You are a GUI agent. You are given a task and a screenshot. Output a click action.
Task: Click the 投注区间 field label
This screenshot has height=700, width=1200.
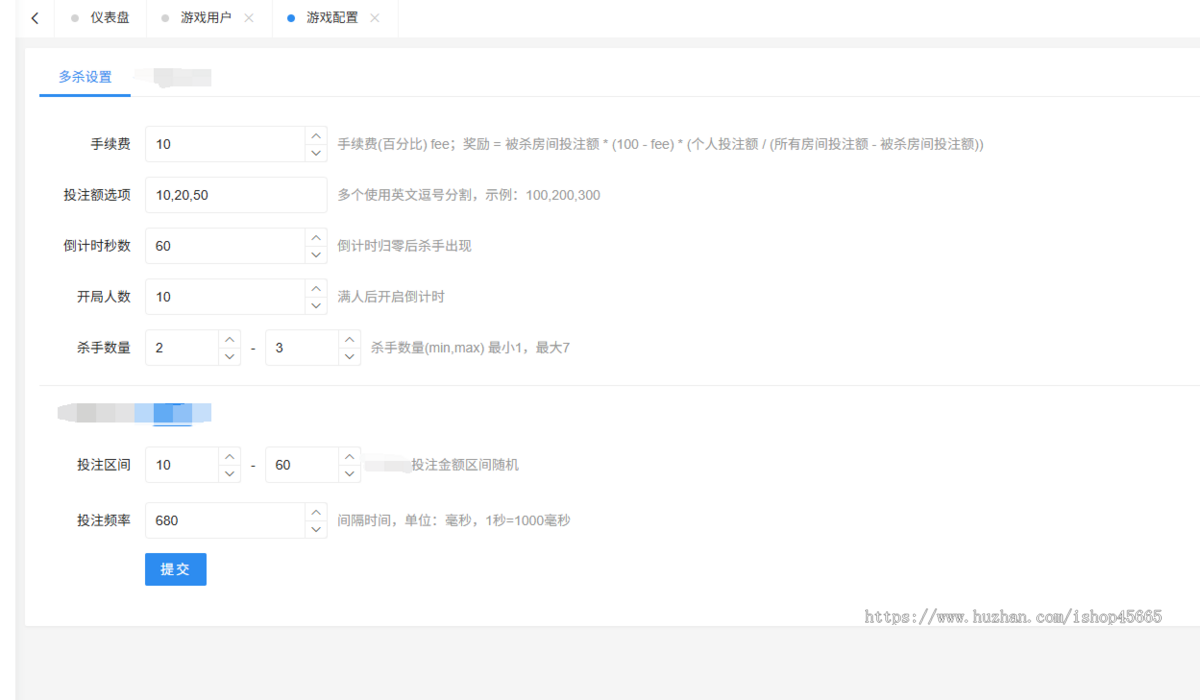pos(104,465)
